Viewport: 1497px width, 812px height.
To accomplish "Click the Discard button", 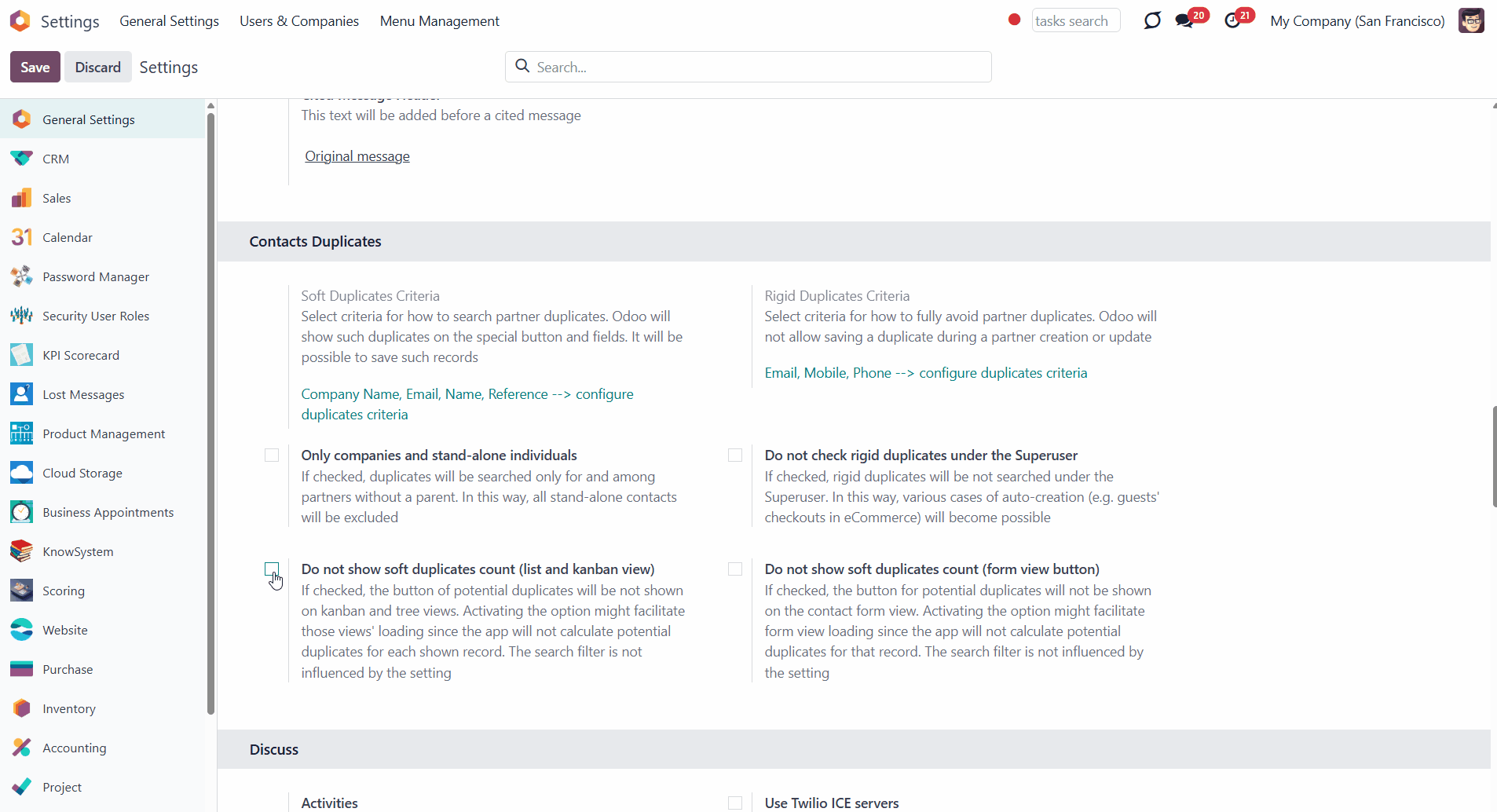I will [x=98, y=67].
